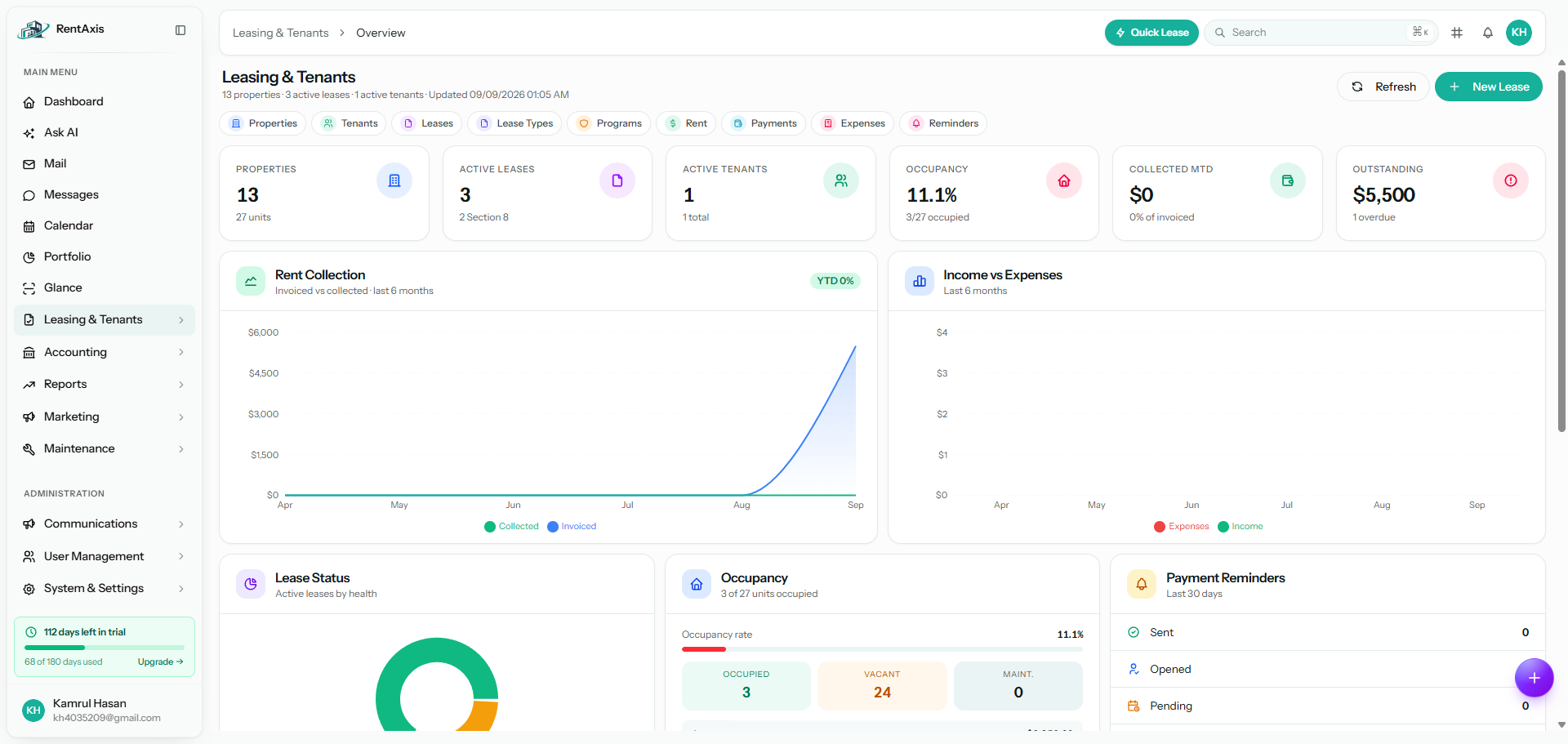Open the Lease Types tab
The width and height of the screenshot is (1568, 744).
tap(515, 123)
